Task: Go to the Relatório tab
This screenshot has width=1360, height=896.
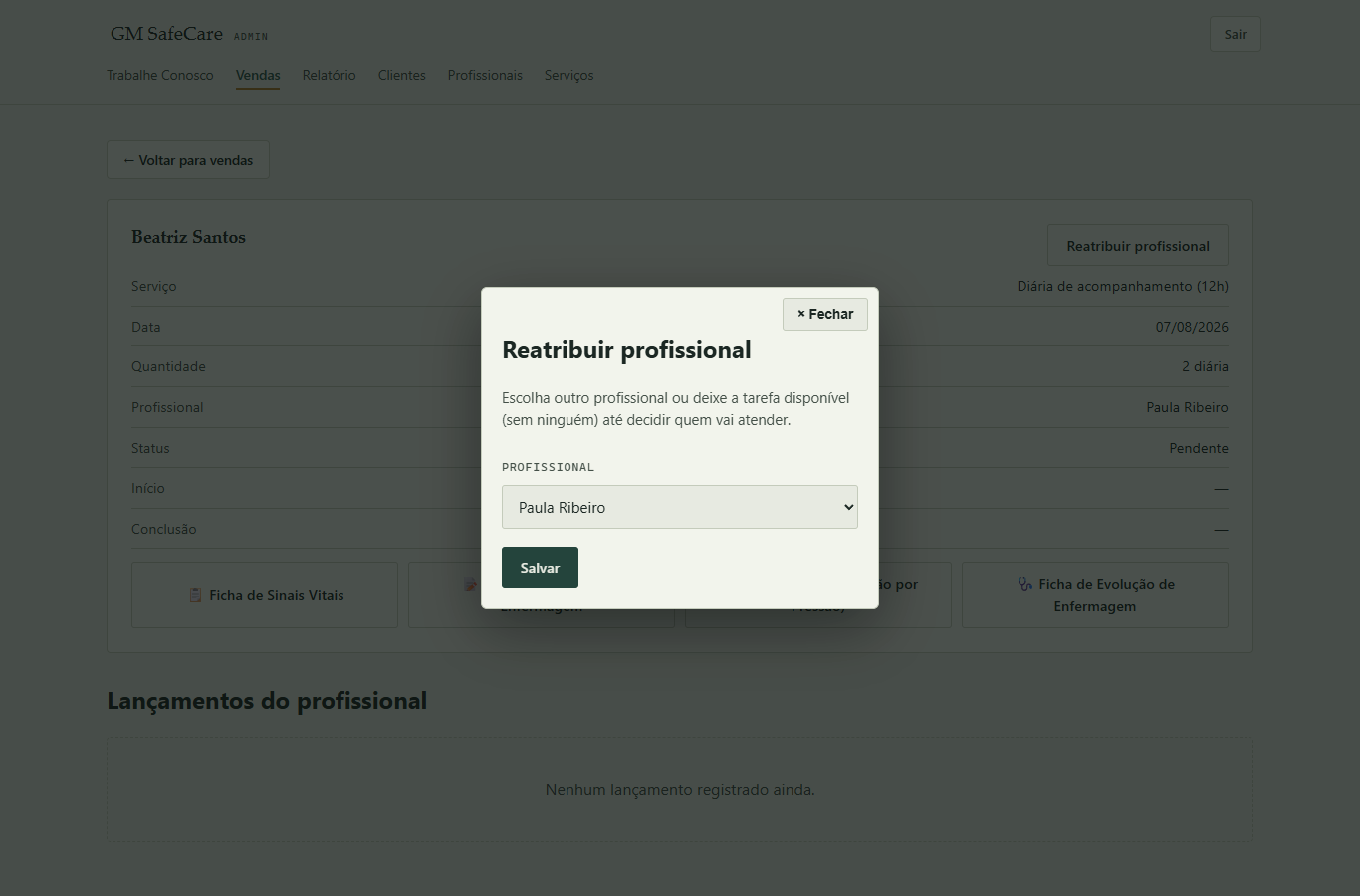Action: point(329,75)
